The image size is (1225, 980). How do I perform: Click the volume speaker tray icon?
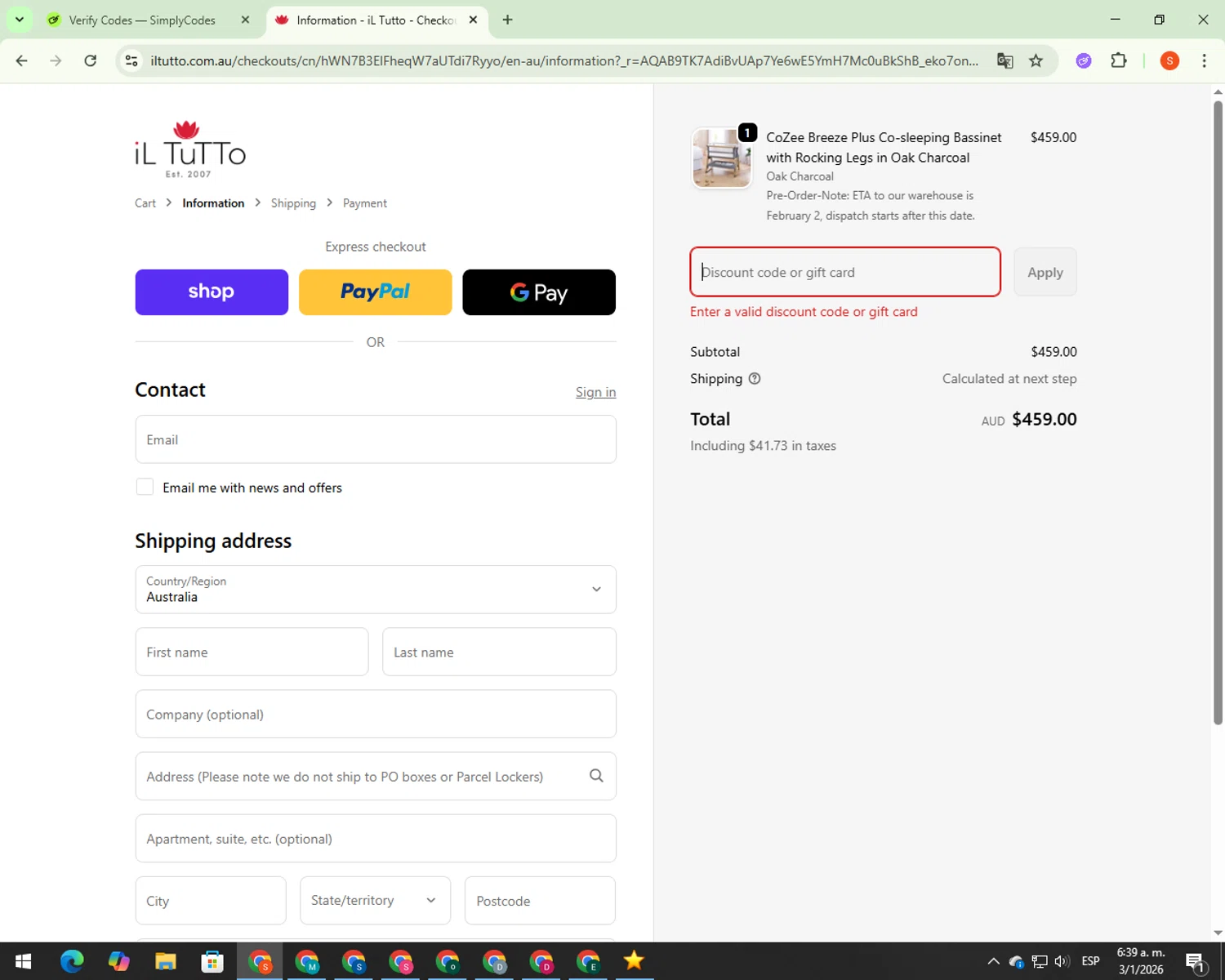pos(1062,961)
